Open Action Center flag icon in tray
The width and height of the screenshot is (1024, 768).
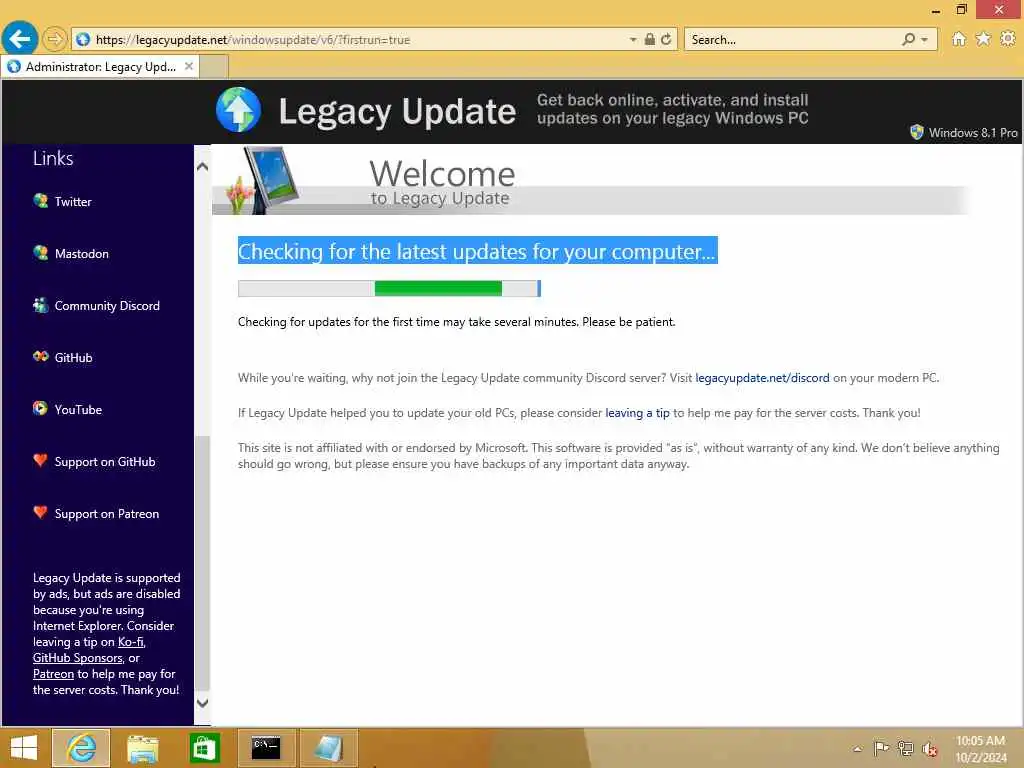coord(881,748)
